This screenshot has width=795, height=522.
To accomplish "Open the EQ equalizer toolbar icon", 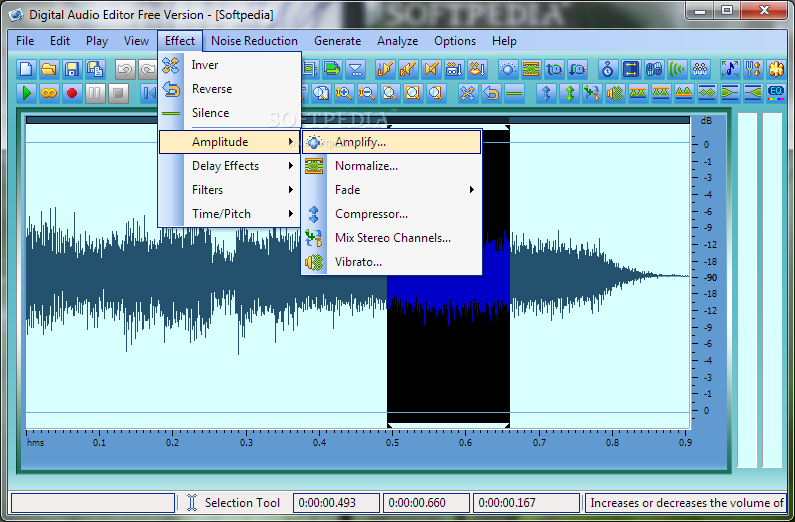I will point(776,93).
